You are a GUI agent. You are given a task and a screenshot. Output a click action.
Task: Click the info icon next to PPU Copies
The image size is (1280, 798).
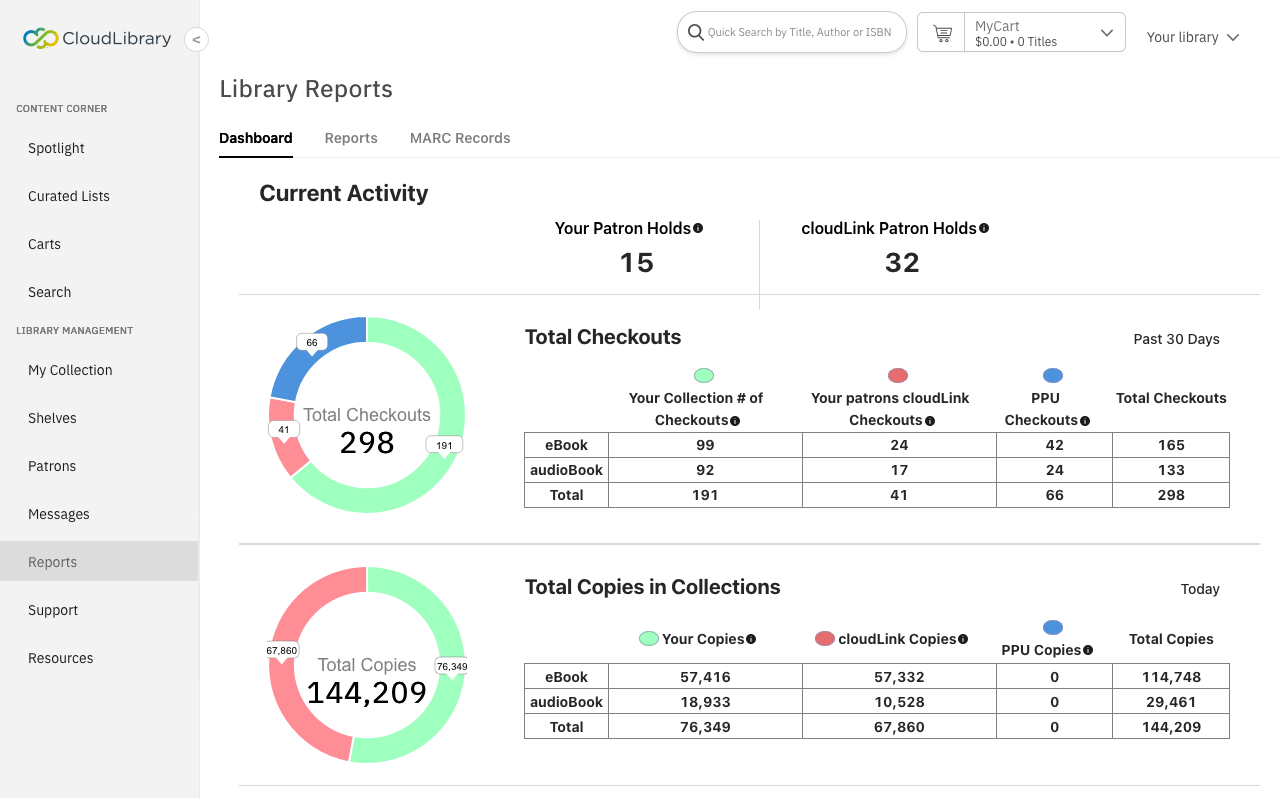(1088, 650)
